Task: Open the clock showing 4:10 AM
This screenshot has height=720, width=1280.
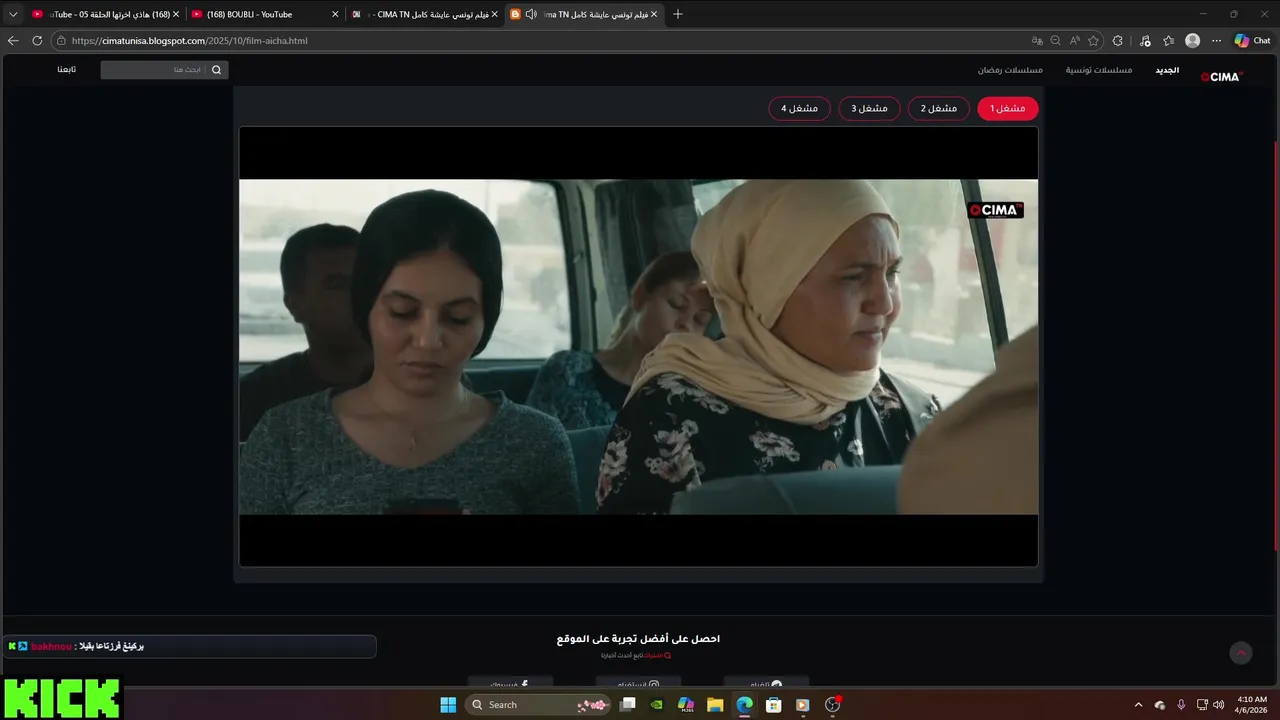Action: (1252, 704)
